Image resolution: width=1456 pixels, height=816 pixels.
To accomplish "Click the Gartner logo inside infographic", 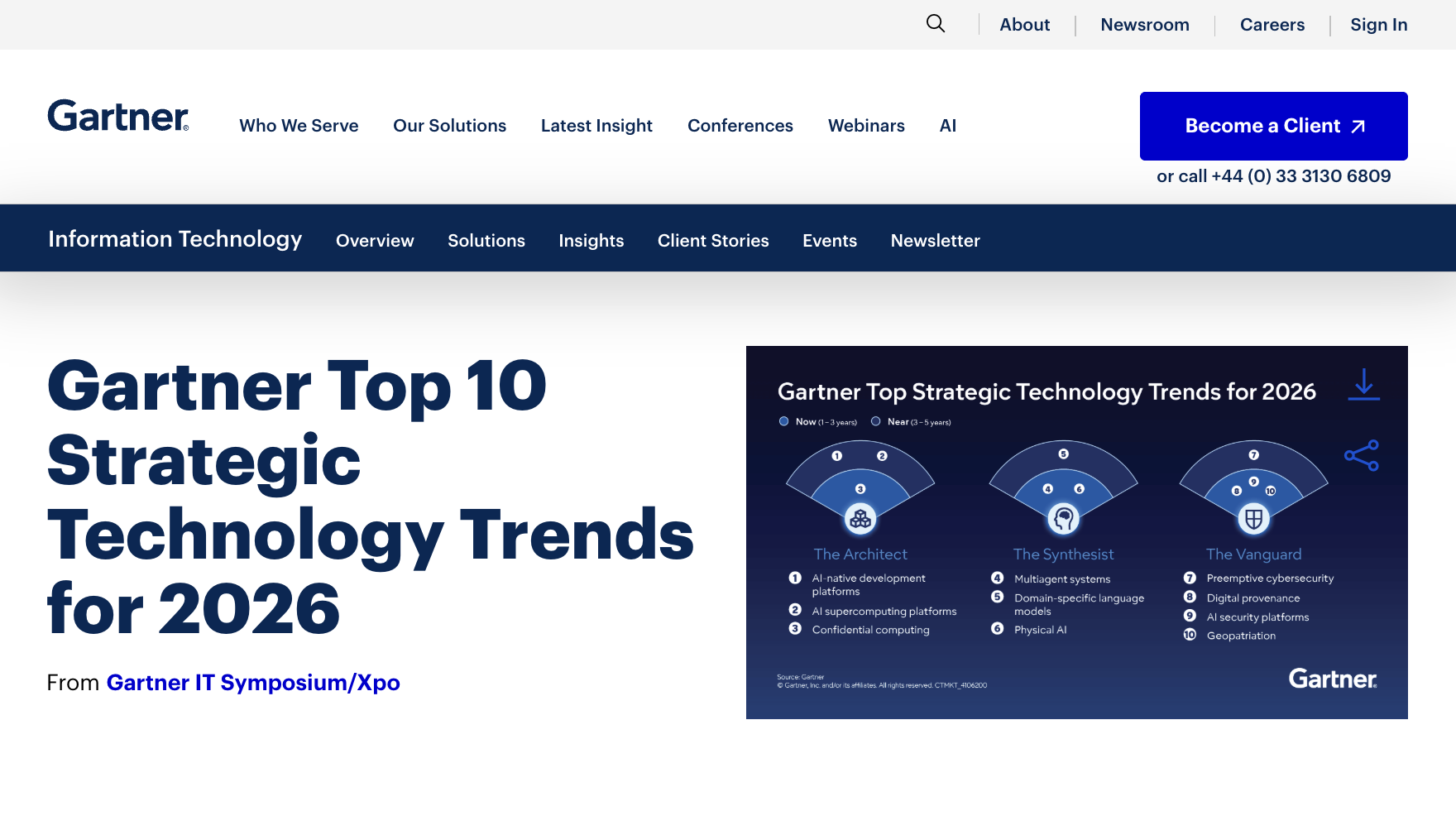I will coord(1333,679).
